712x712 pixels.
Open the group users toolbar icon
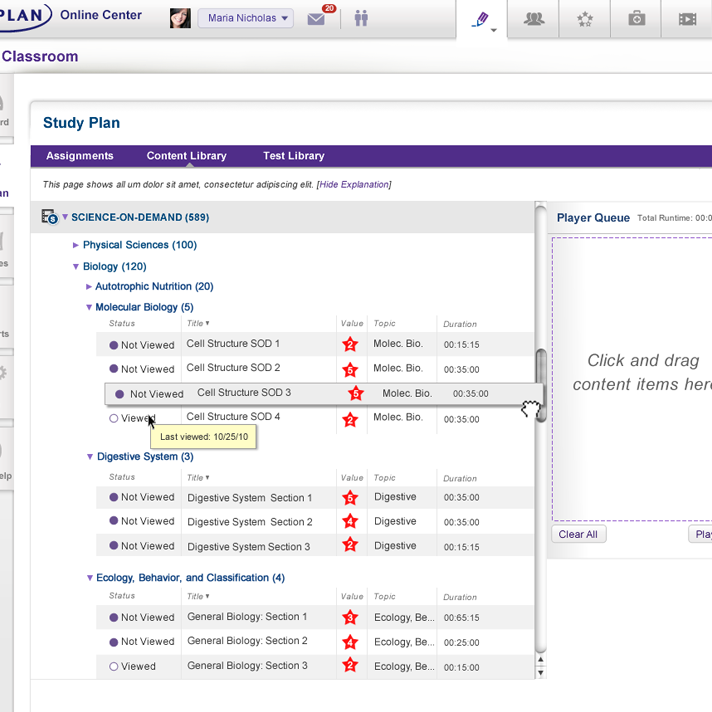(534, 19)
